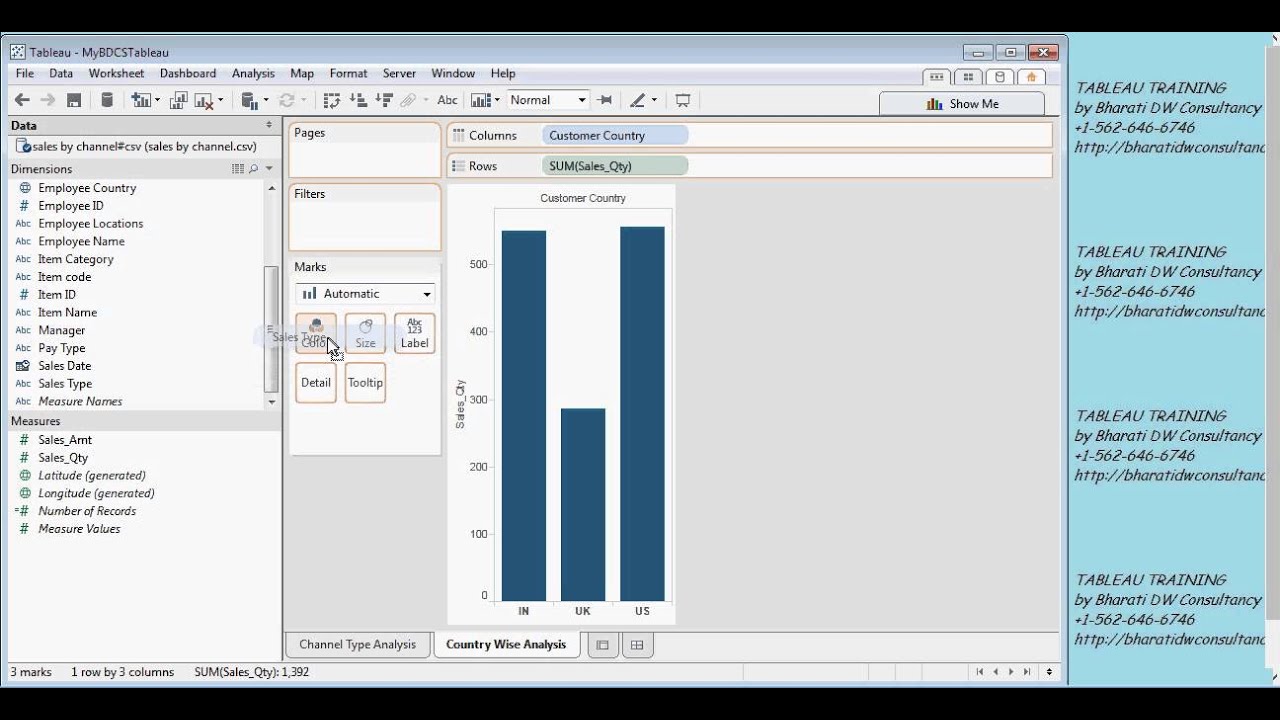Click the New Dashboard tab icon at bottom
This screenshot has height=720, width=1280.
(637, 645)
